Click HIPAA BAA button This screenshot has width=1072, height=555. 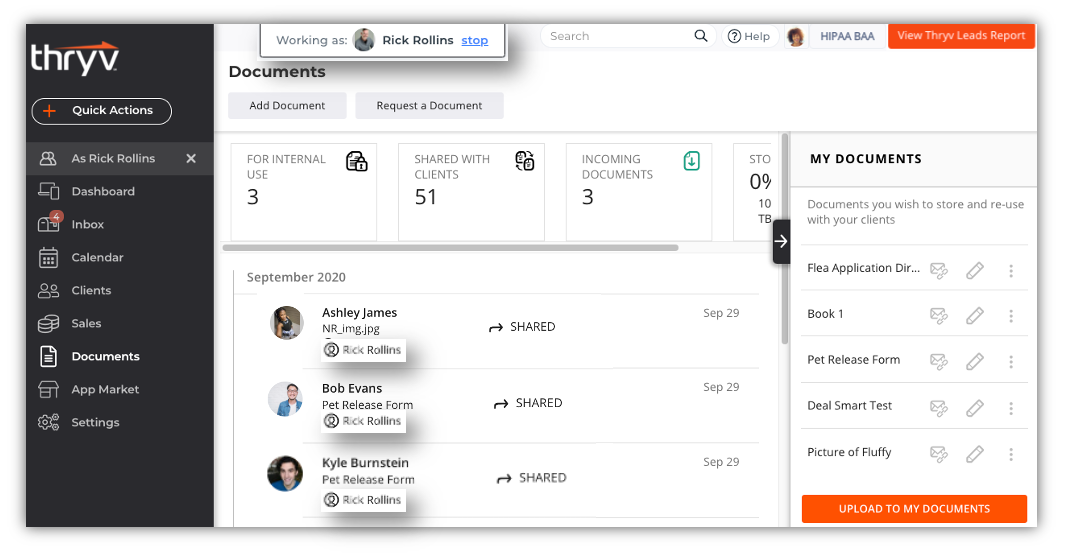(x=847, y=36)
